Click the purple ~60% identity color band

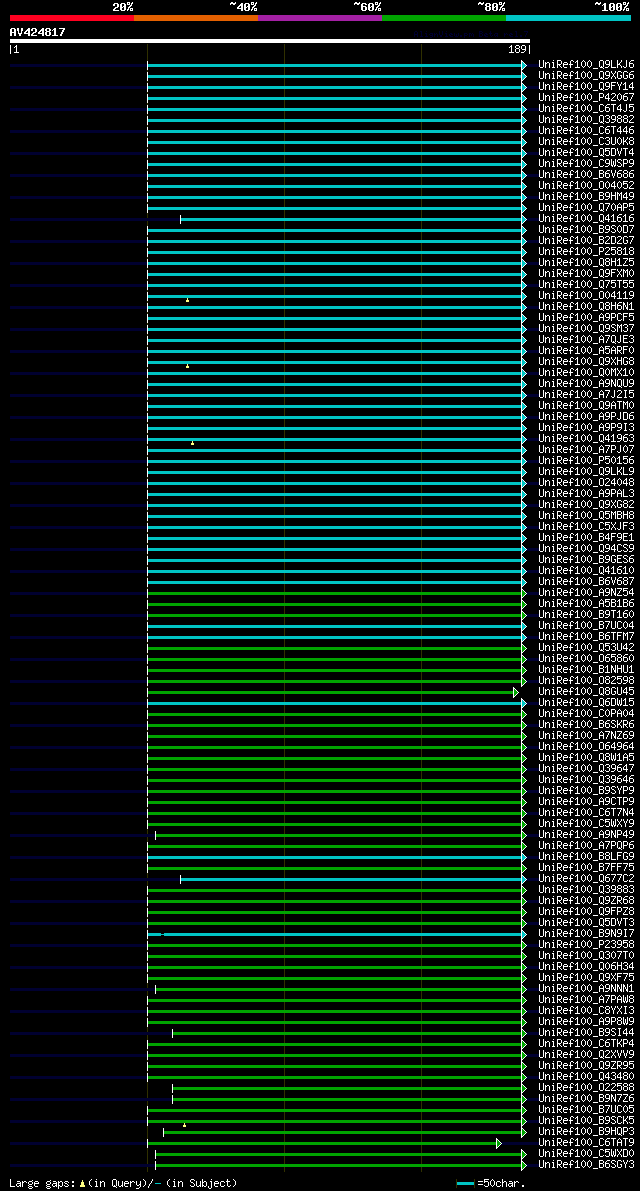[x=320, y=17]
